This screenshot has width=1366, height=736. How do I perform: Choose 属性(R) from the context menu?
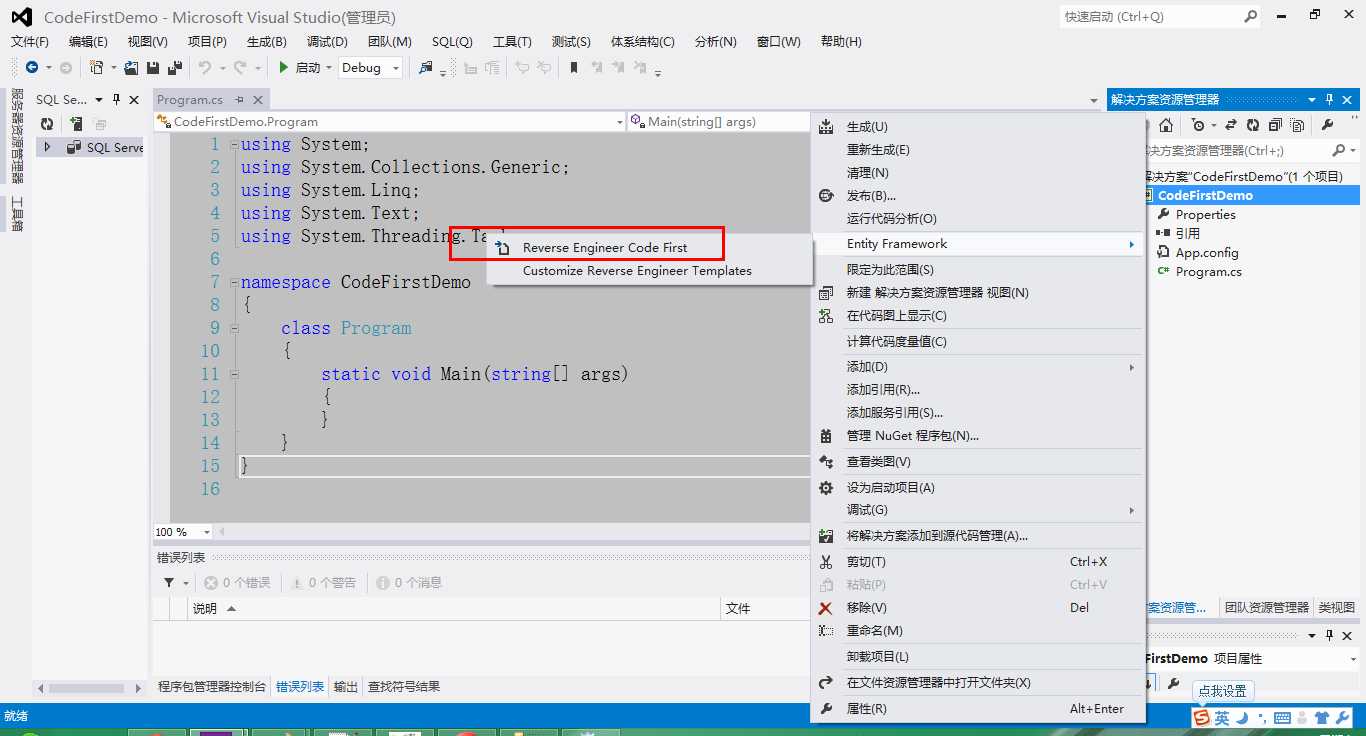(x=977, y=709)
